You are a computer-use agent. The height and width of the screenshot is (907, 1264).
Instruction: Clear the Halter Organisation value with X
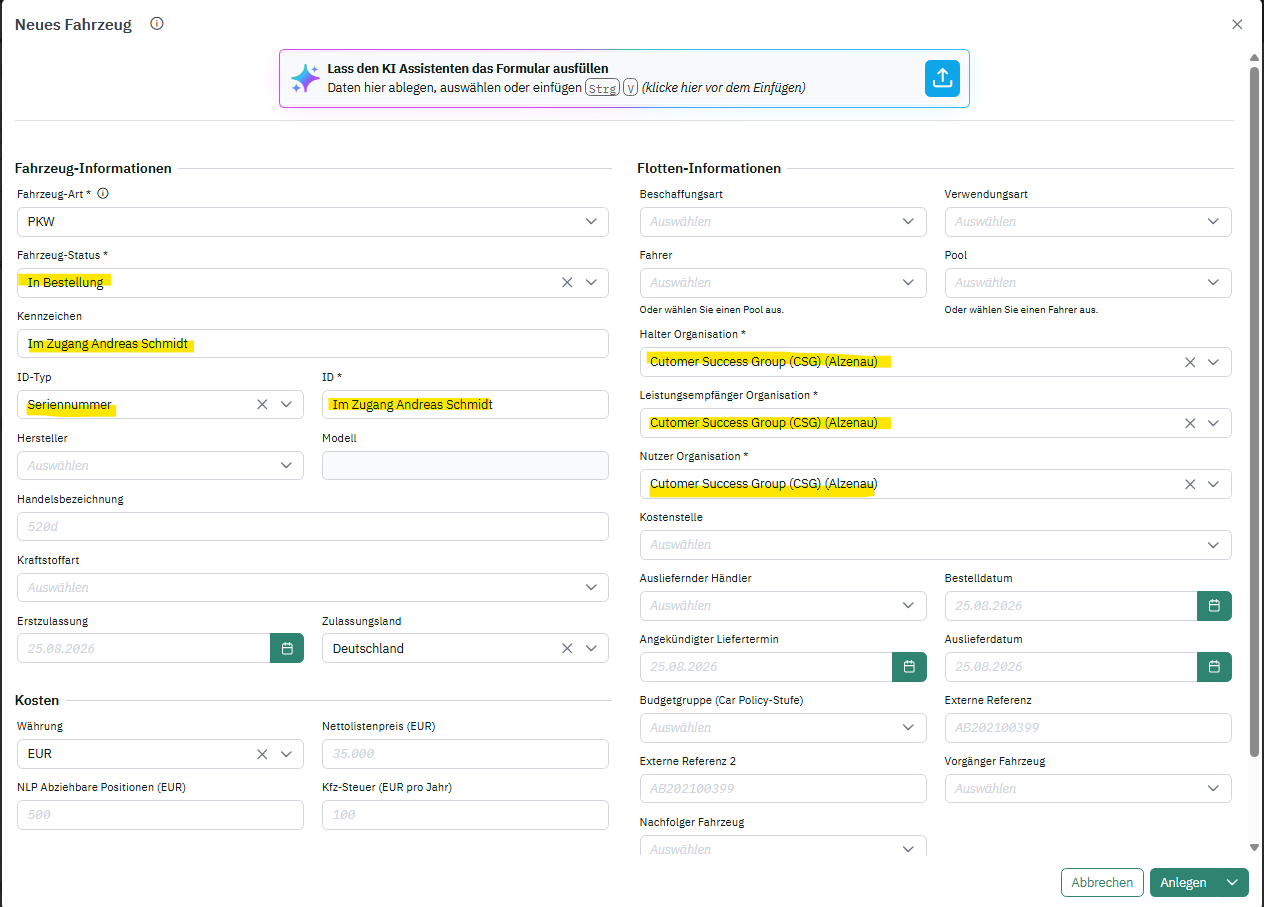coord(1190,362)
